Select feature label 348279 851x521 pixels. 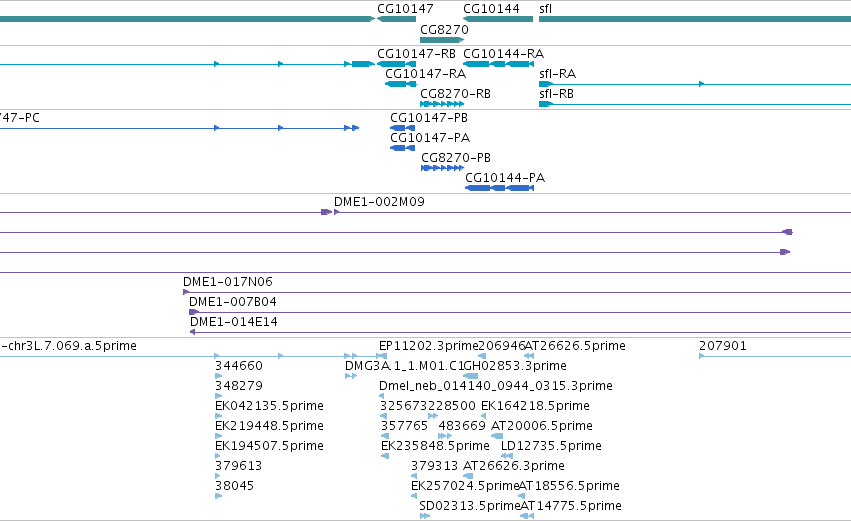point(239,386)
